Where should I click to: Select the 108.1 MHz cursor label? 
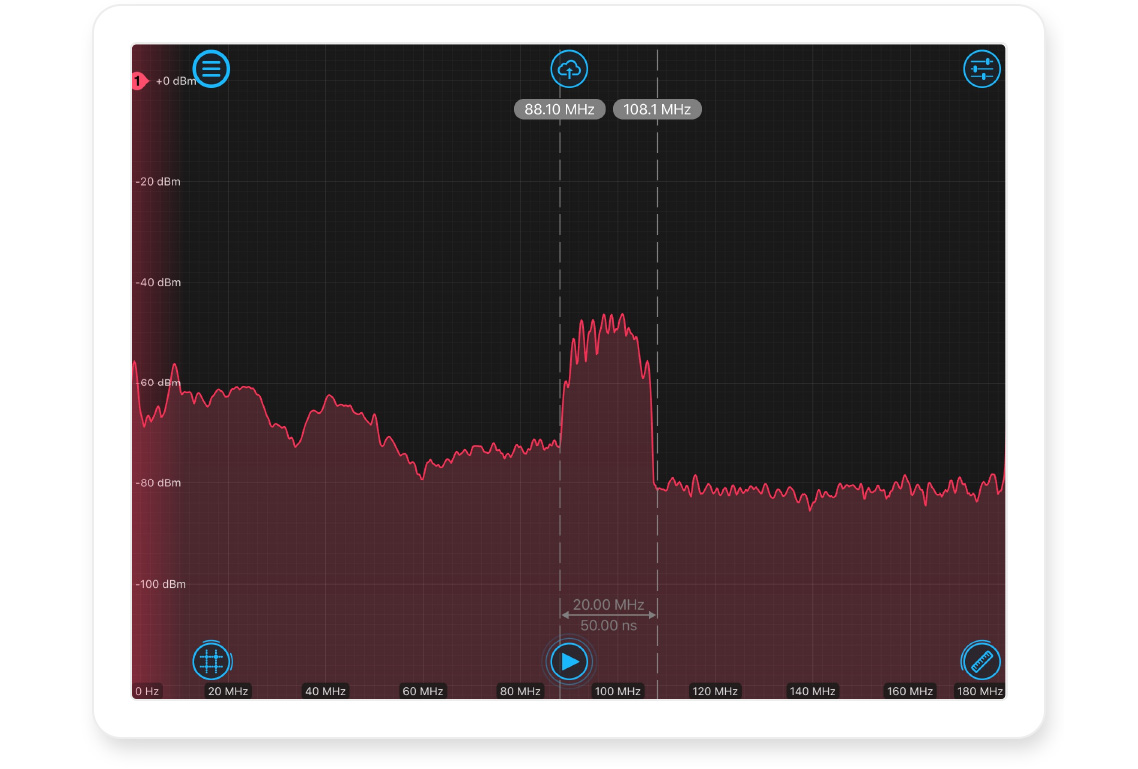657,110
